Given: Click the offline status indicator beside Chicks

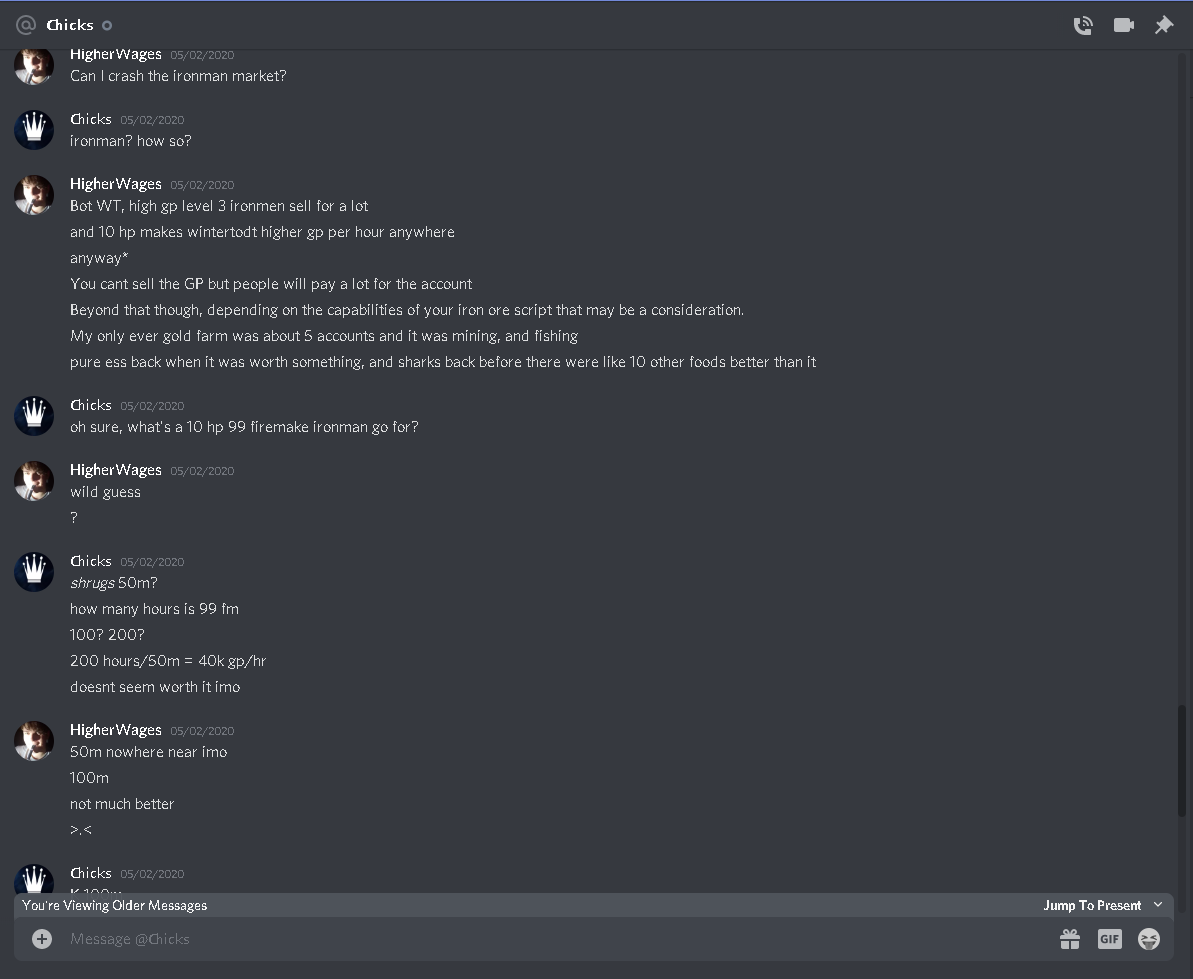Looking at the screenshot, I should coord(107,25).
